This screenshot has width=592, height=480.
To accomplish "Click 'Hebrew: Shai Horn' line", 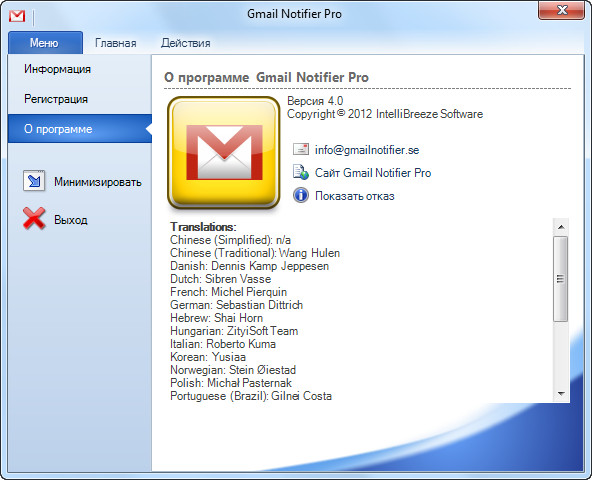I will [216, 318].
